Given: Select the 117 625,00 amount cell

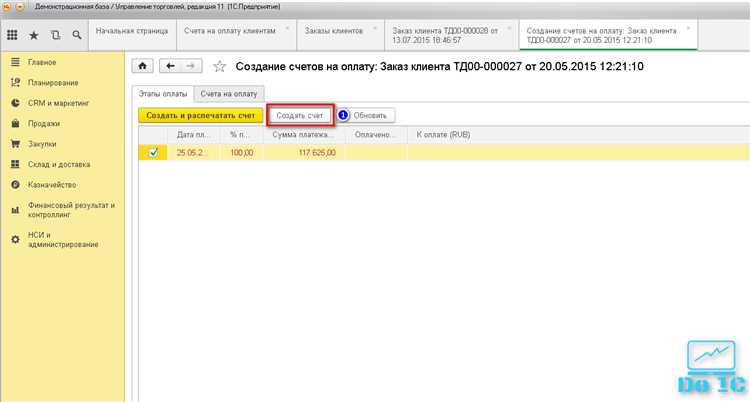Looking at the screenshot, I should pos(304,153).
